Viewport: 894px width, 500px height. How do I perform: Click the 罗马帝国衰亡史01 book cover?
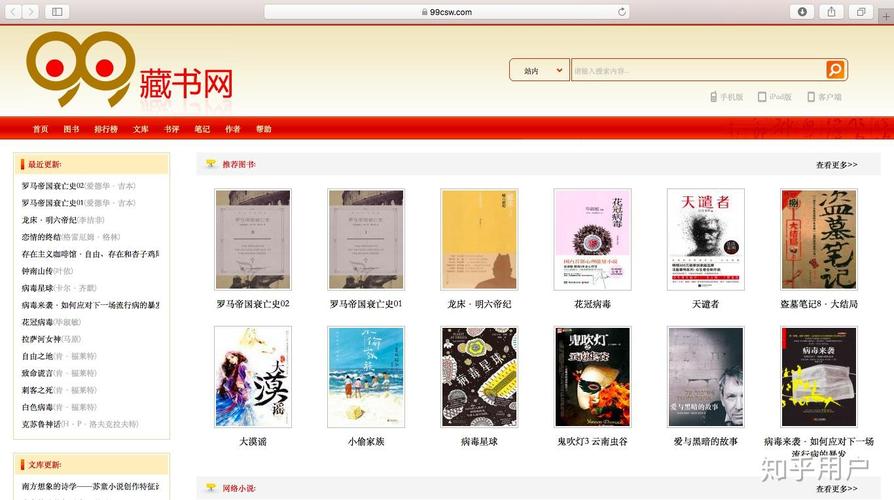tap(366, 239)
